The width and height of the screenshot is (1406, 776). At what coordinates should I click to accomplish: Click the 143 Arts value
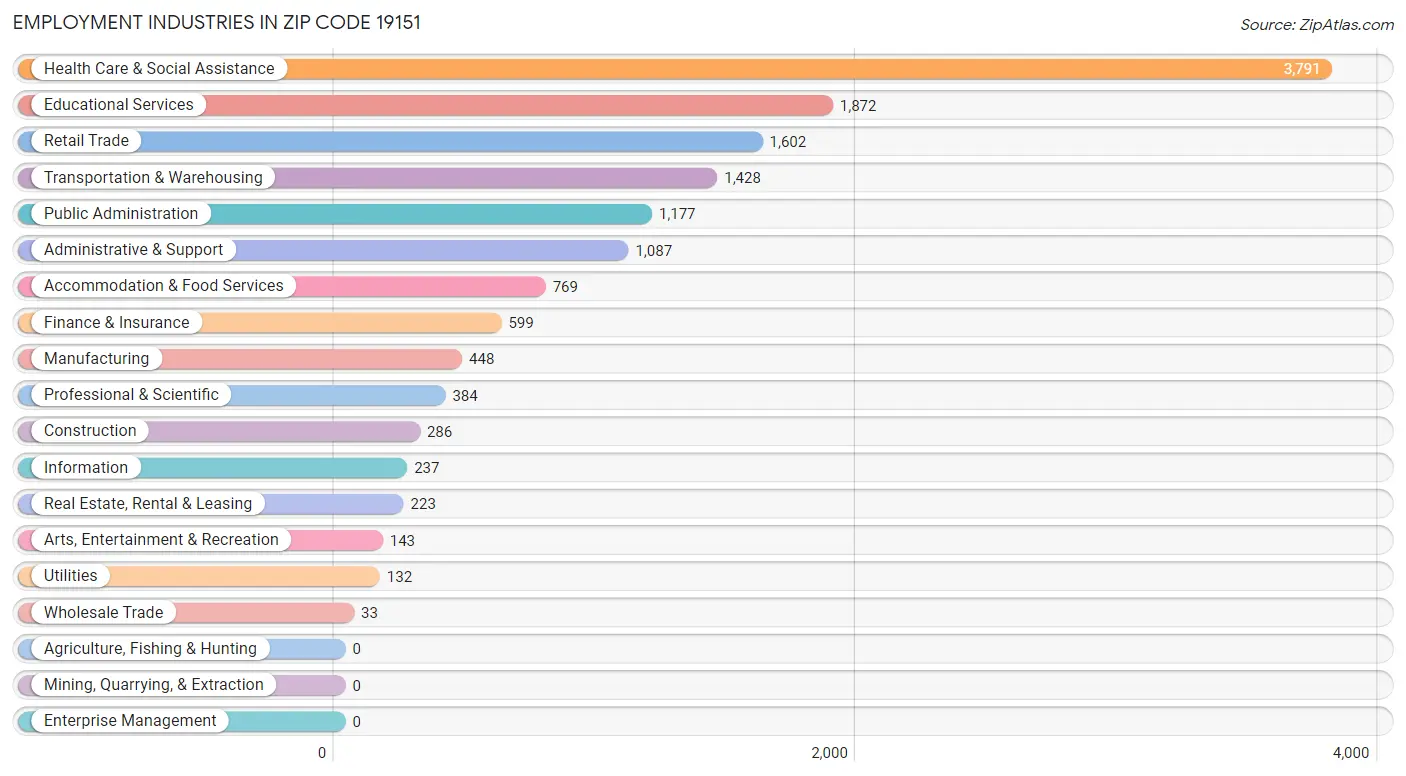[x=402, y=541]
